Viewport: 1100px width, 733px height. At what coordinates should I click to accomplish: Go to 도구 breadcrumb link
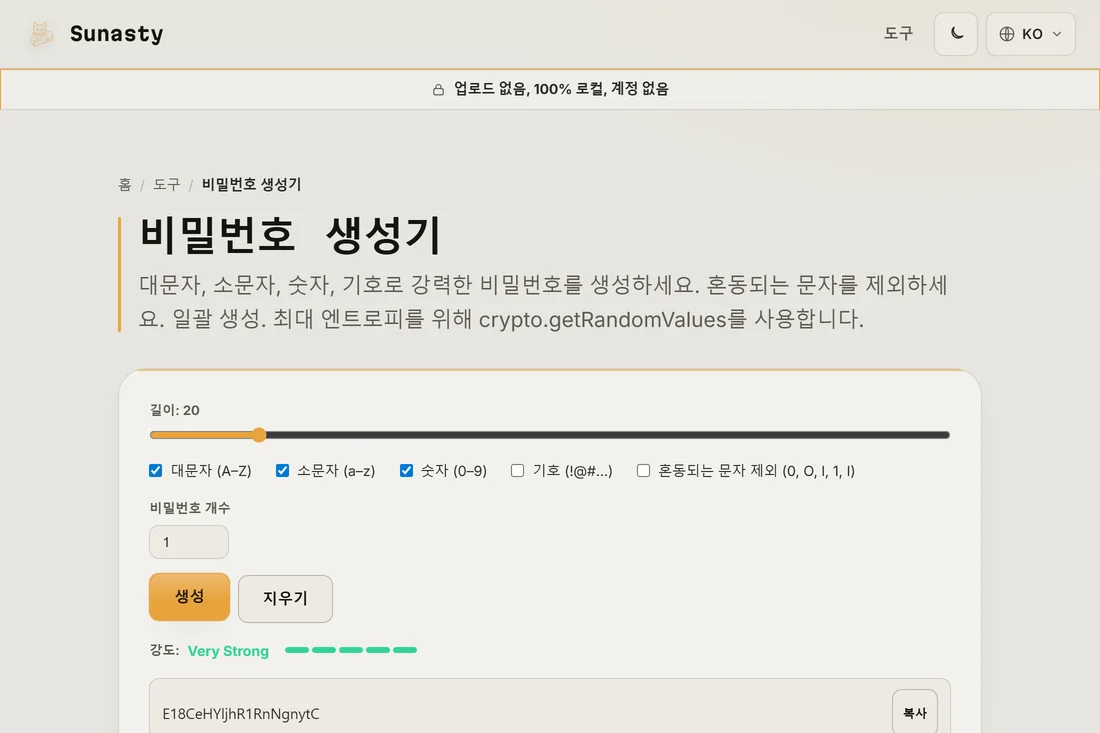(166, 184)
